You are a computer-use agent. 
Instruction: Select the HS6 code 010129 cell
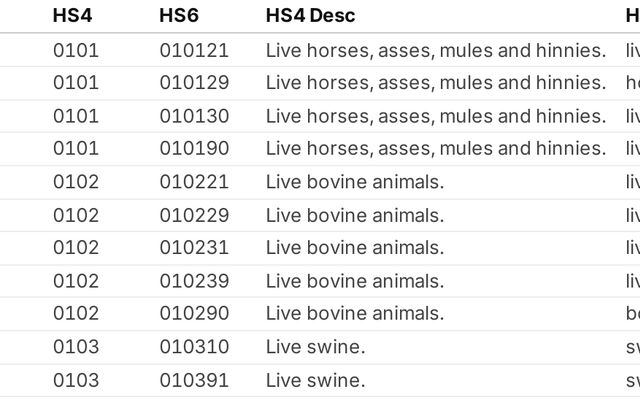pyautogui.click(x=194, y=83)
